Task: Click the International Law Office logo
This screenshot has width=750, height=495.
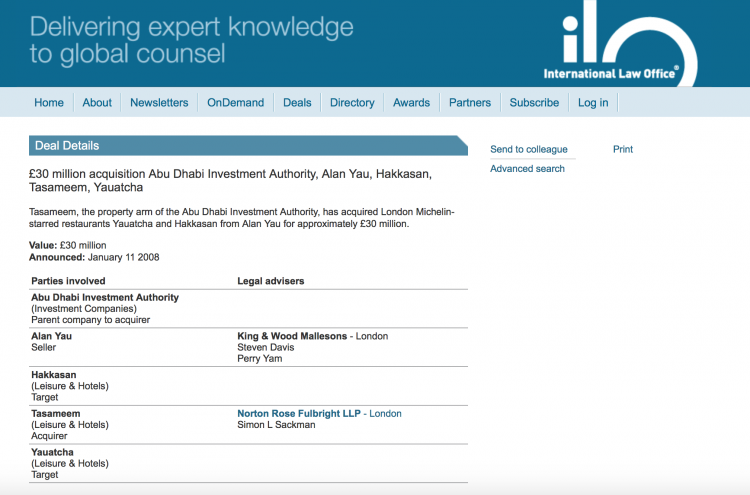Action: (x=620, y=44)
